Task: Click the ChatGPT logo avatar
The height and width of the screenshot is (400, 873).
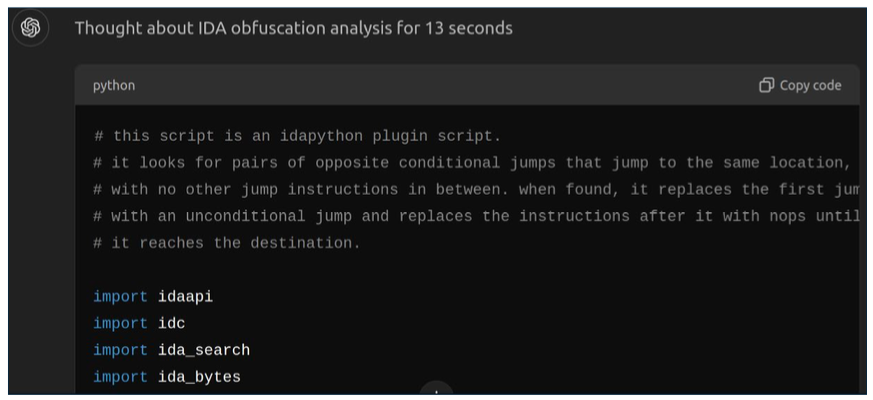Action: pos(31,27)
